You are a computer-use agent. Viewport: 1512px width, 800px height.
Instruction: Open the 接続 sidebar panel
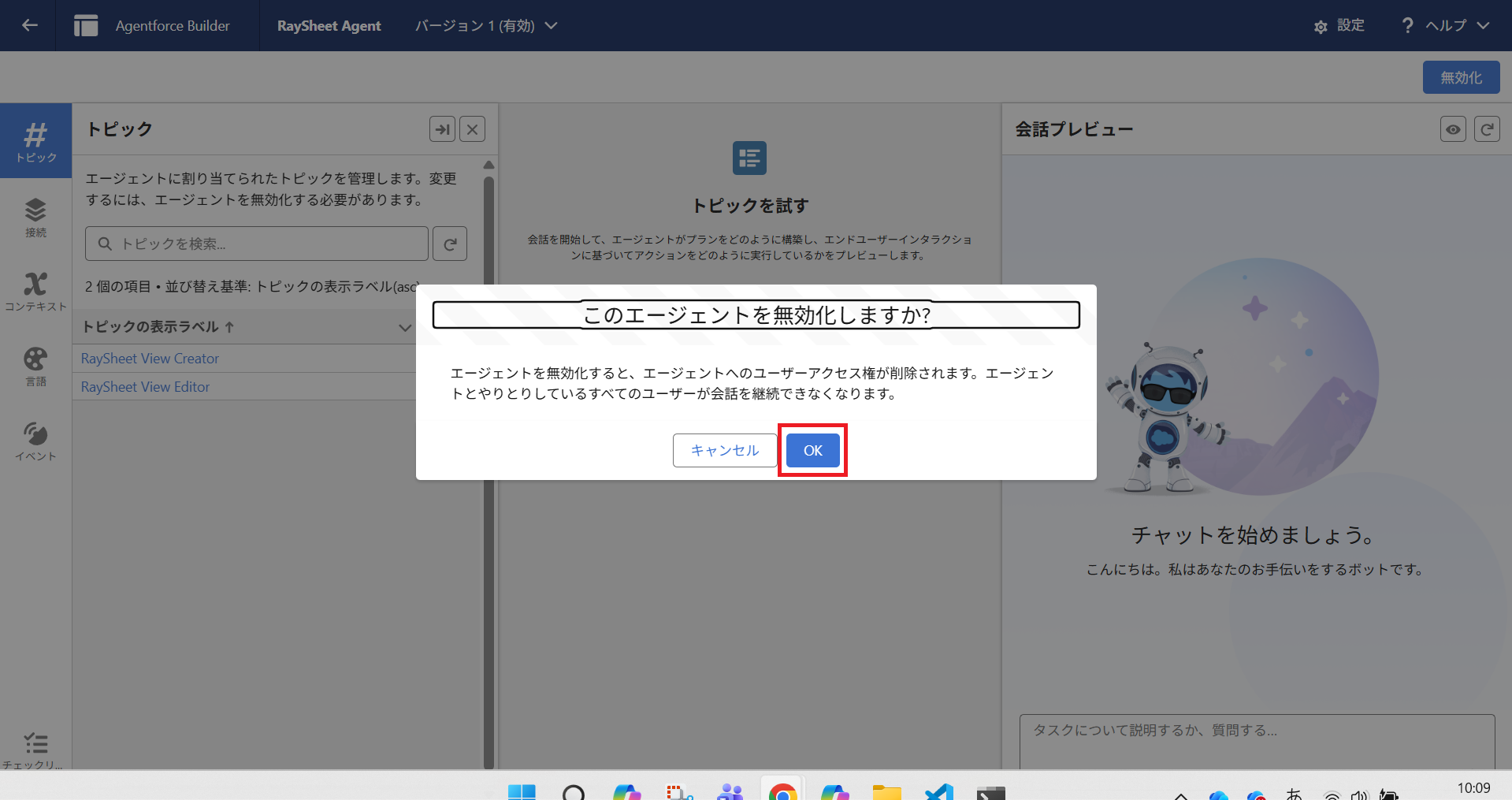point(35,217)
